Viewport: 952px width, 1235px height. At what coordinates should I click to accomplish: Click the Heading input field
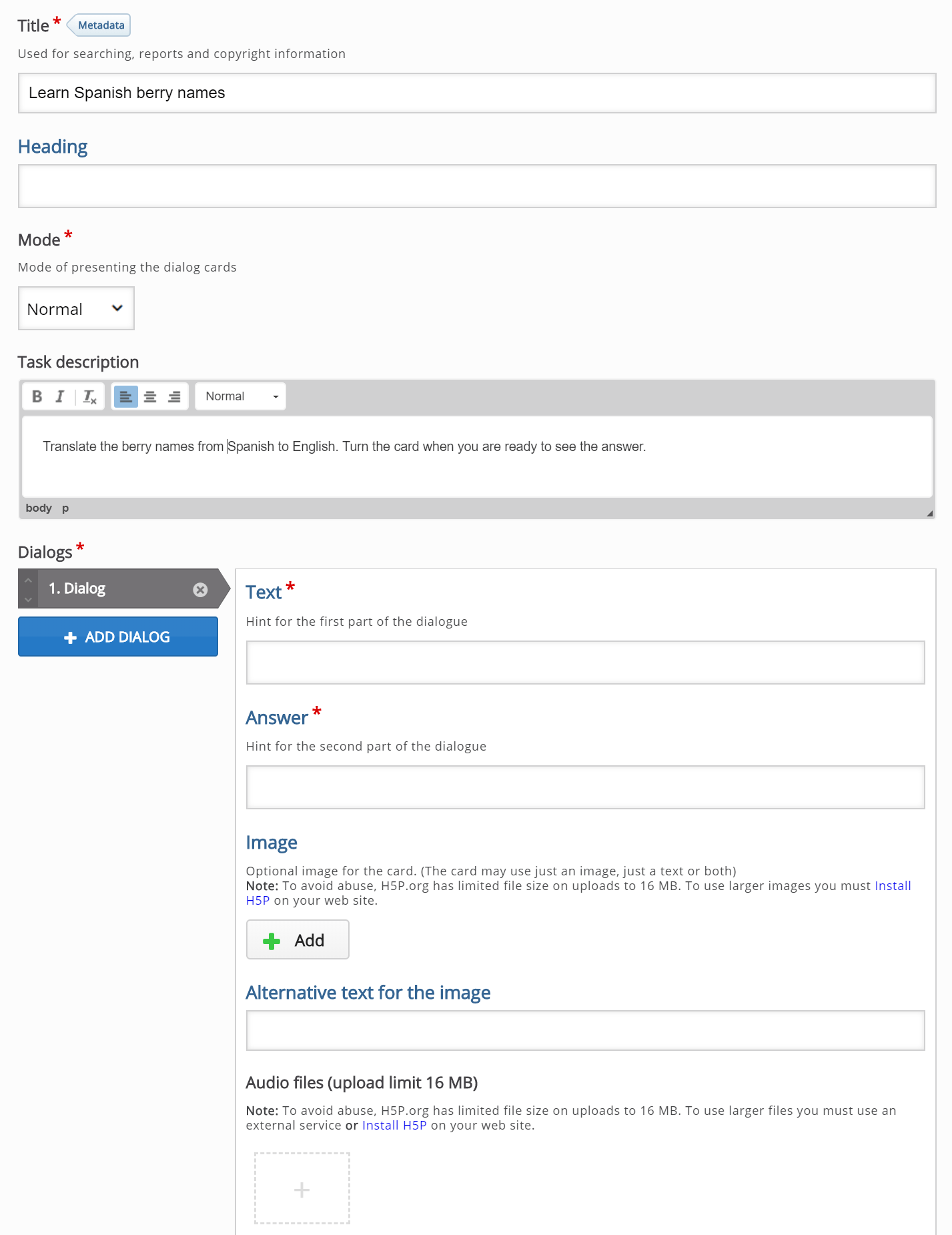tap(477, 186)
